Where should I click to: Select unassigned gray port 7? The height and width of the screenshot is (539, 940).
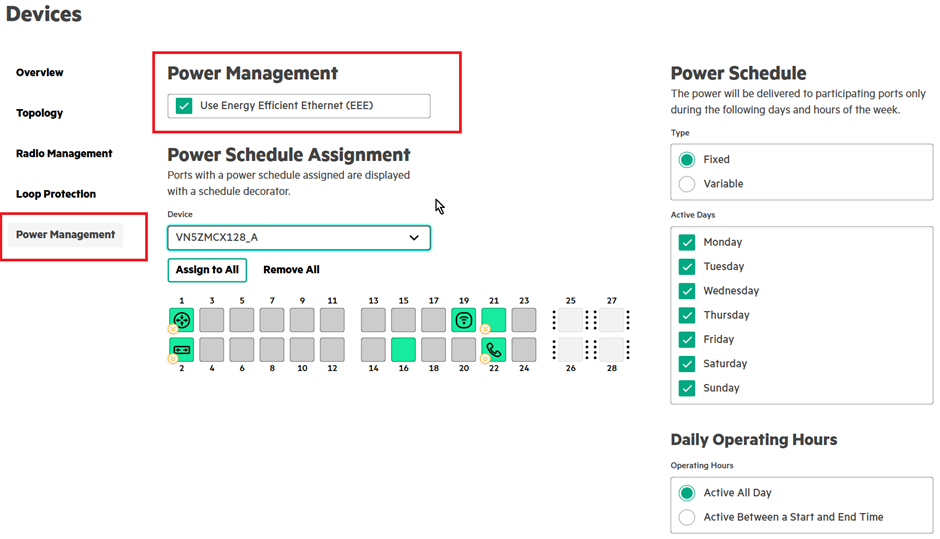click(x=272, y=320)
